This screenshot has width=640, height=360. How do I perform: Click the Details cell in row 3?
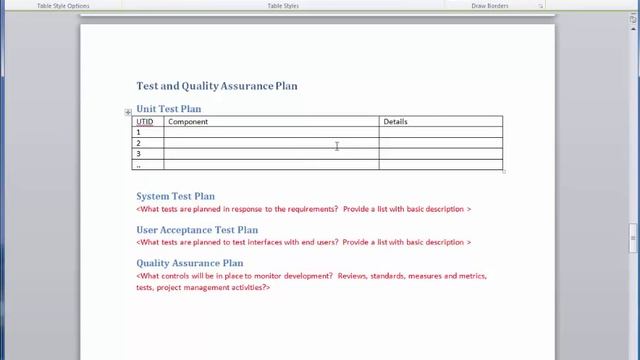(x=441, y=154)
